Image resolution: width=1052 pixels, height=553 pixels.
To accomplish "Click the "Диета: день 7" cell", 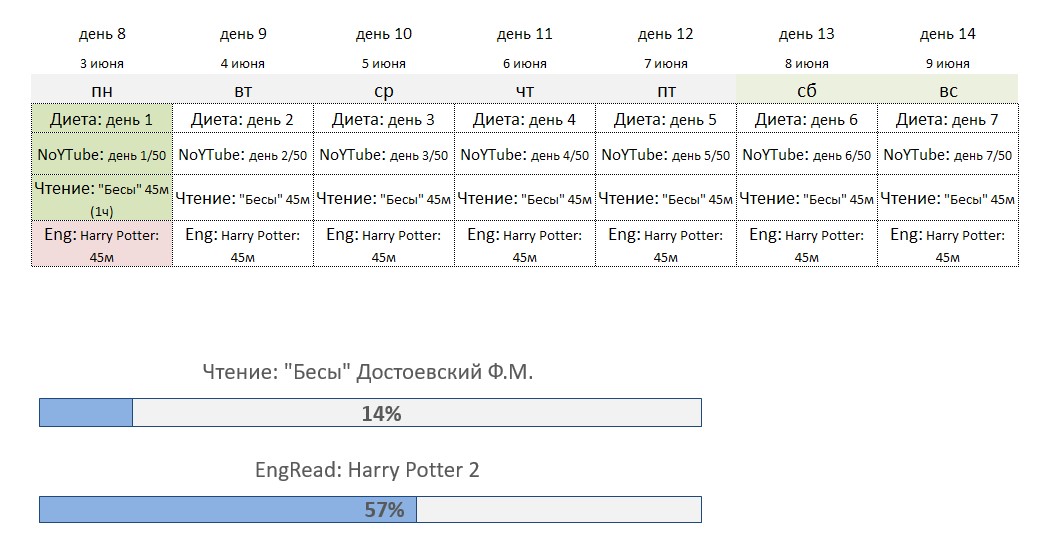I will coord(948,120).
